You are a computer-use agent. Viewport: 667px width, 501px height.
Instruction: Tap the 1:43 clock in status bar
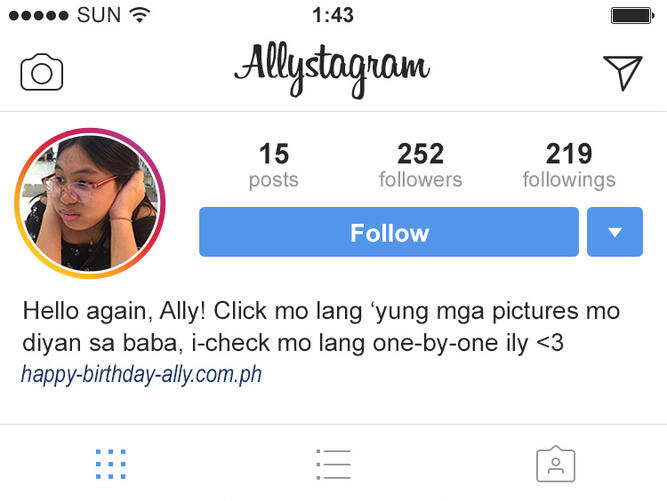[333, 15]
